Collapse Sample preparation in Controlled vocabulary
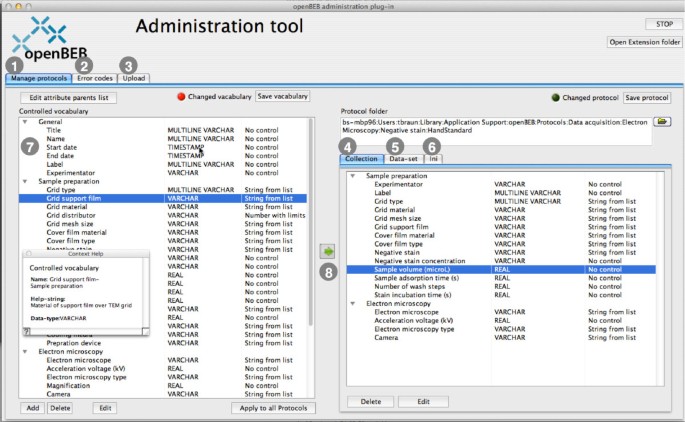The height and width of the screenshot is (422, 685). click(x=26, y=181)
